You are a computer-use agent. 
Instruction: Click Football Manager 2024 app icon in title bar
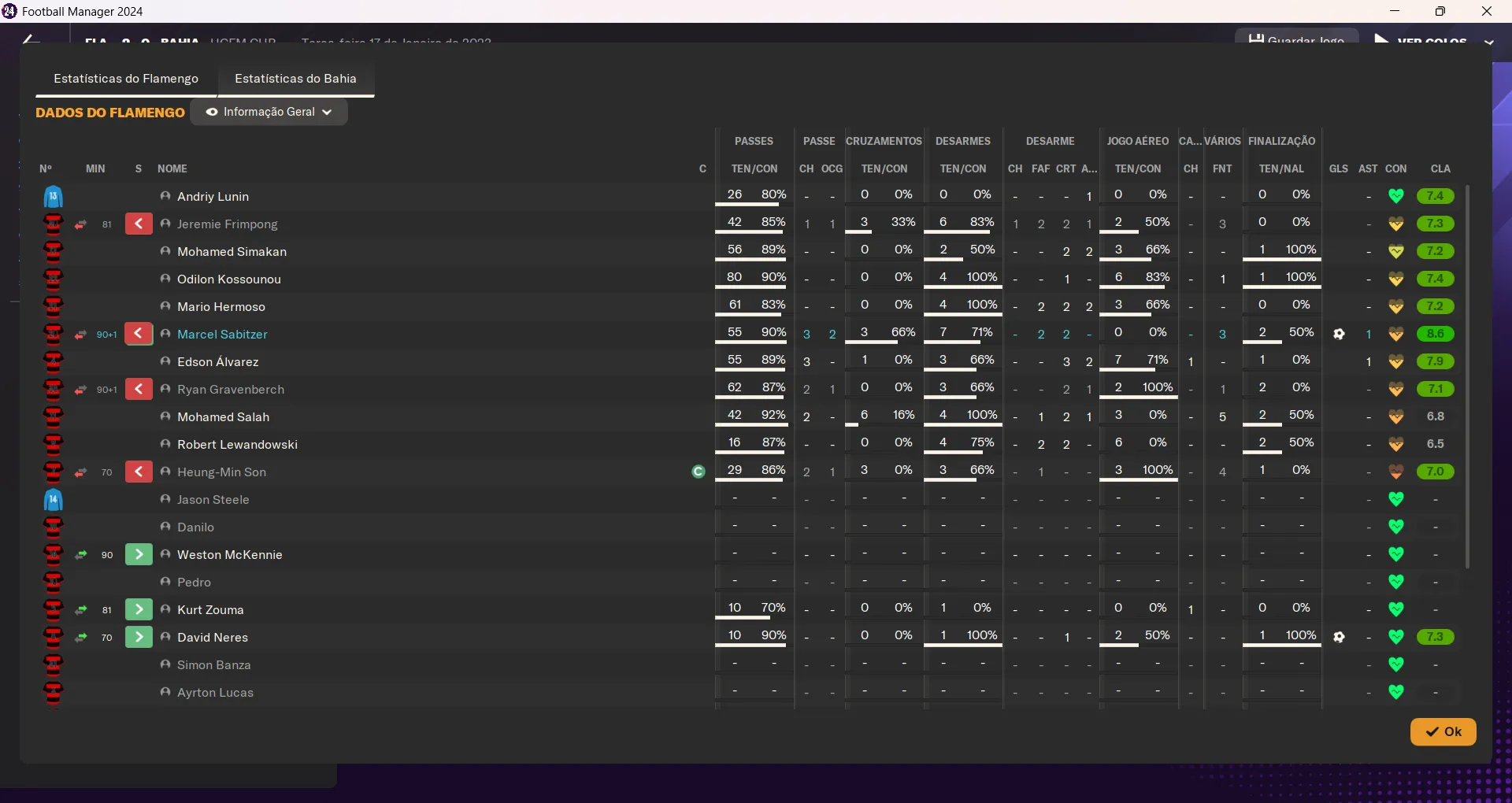pos(9,11)
